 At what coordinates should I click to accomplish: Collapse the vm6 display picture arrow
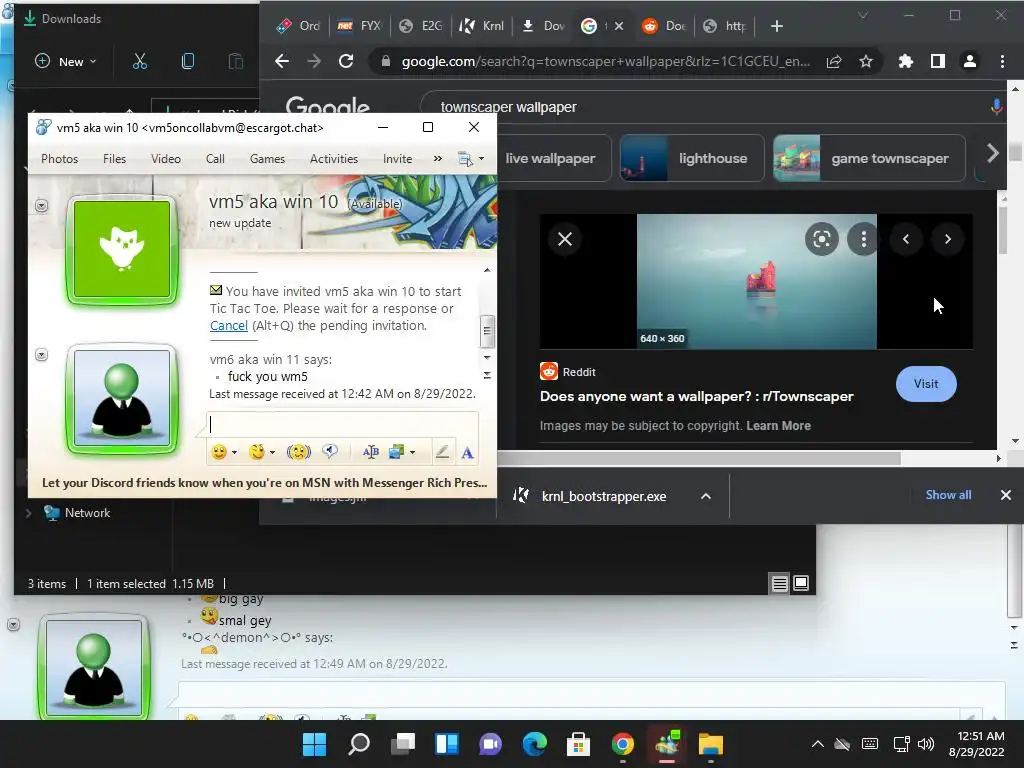(x=41, y=355)
